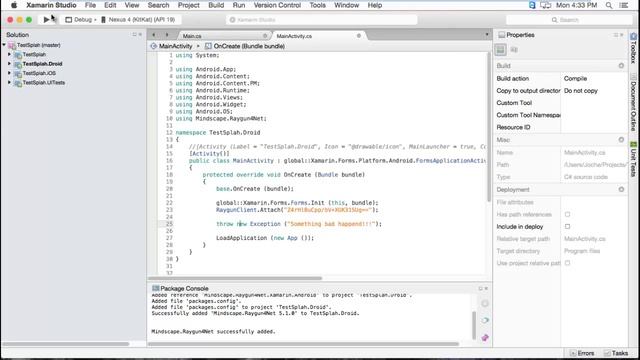Open the Window menu

(x=347, y=5)
